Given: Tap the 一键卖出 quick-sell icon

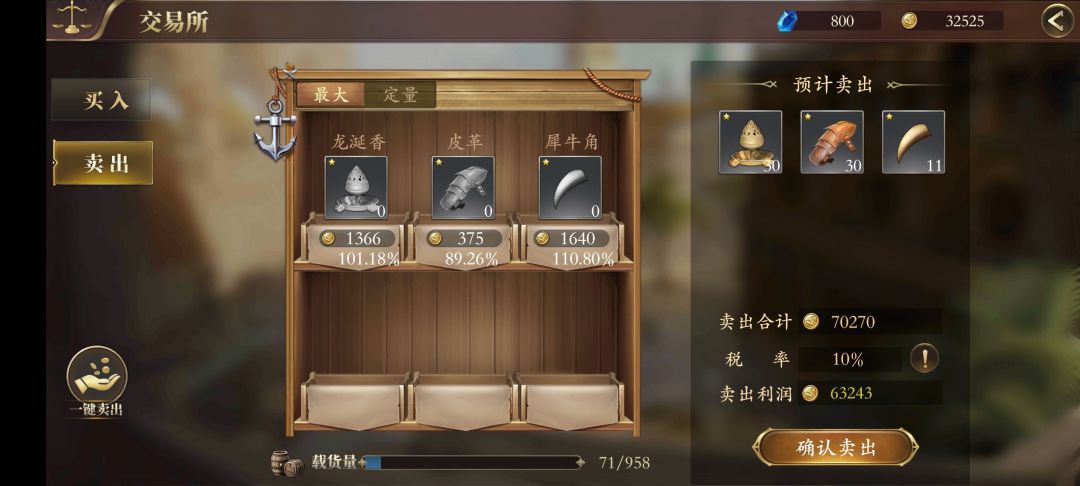Looking at the screenshot, I should click(96, 375).
